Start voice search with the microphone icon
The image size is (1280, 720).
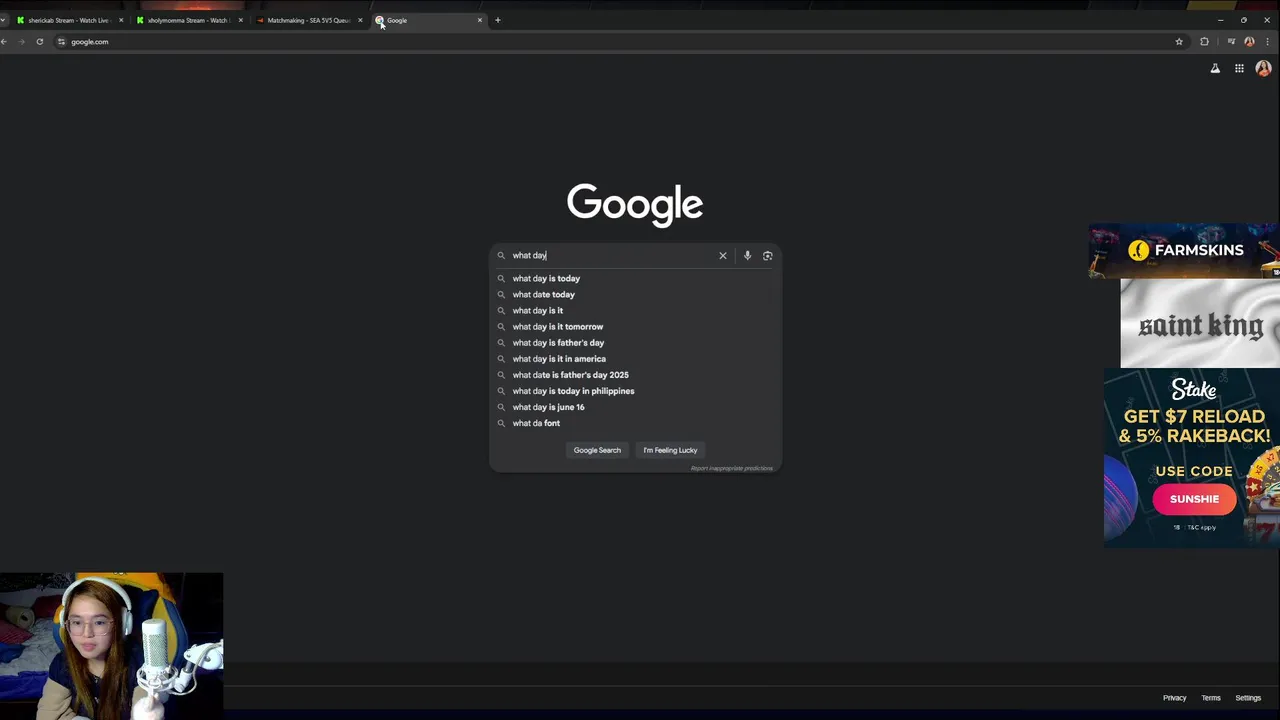747,256
